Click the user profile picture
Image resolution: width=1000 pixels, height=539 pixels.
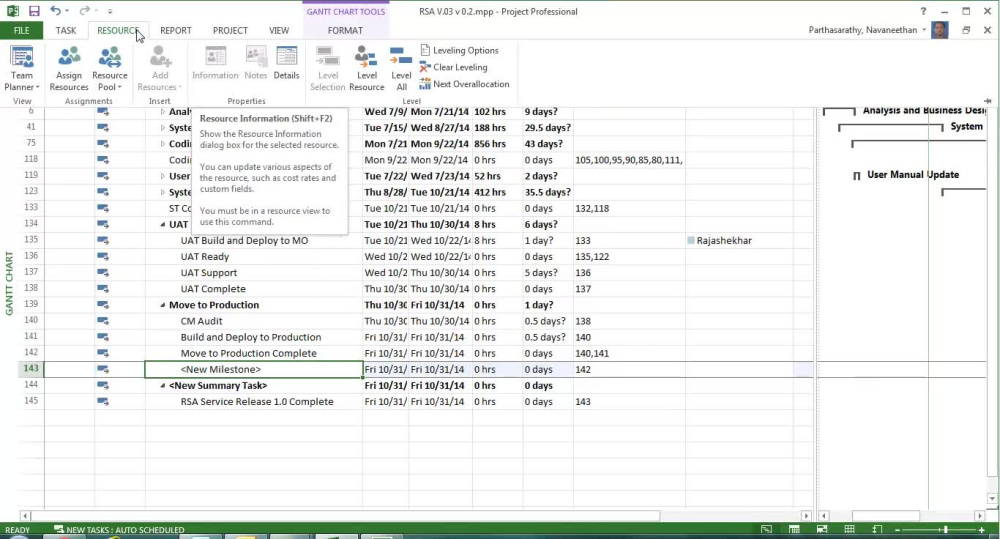coord(939,30)
